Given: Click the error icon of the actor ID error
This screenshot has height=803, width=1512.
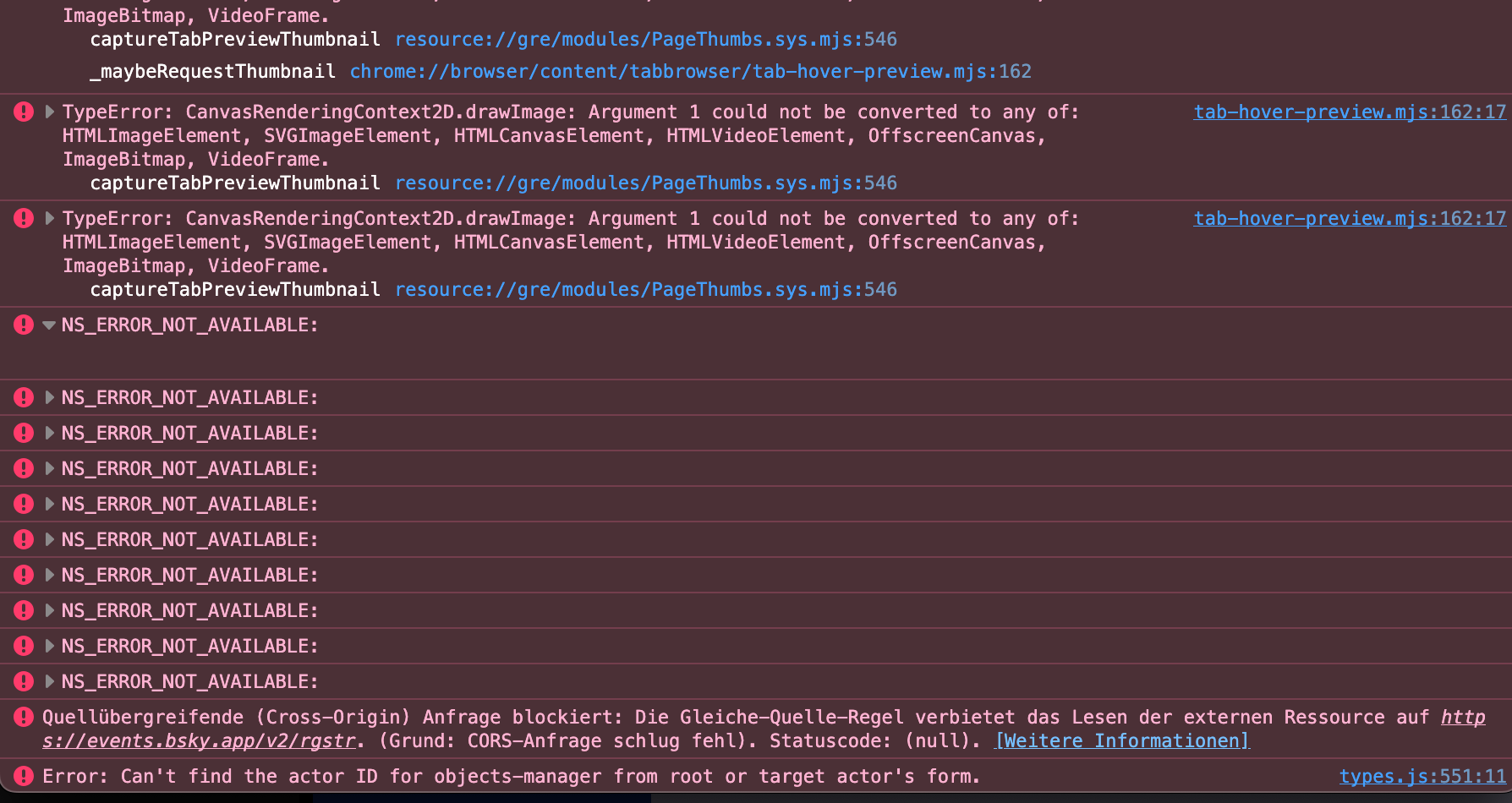Looking at the screenshot, I should tap(24, 776).
